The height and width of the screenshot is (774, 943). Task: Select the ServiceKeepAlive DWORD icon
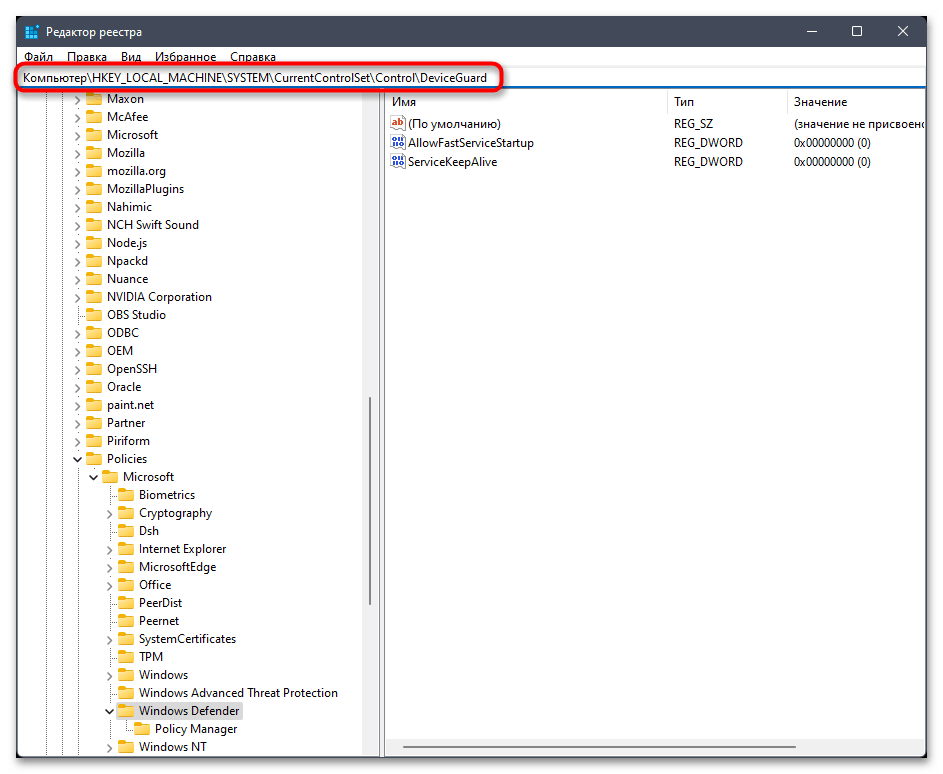coord(398,161)
